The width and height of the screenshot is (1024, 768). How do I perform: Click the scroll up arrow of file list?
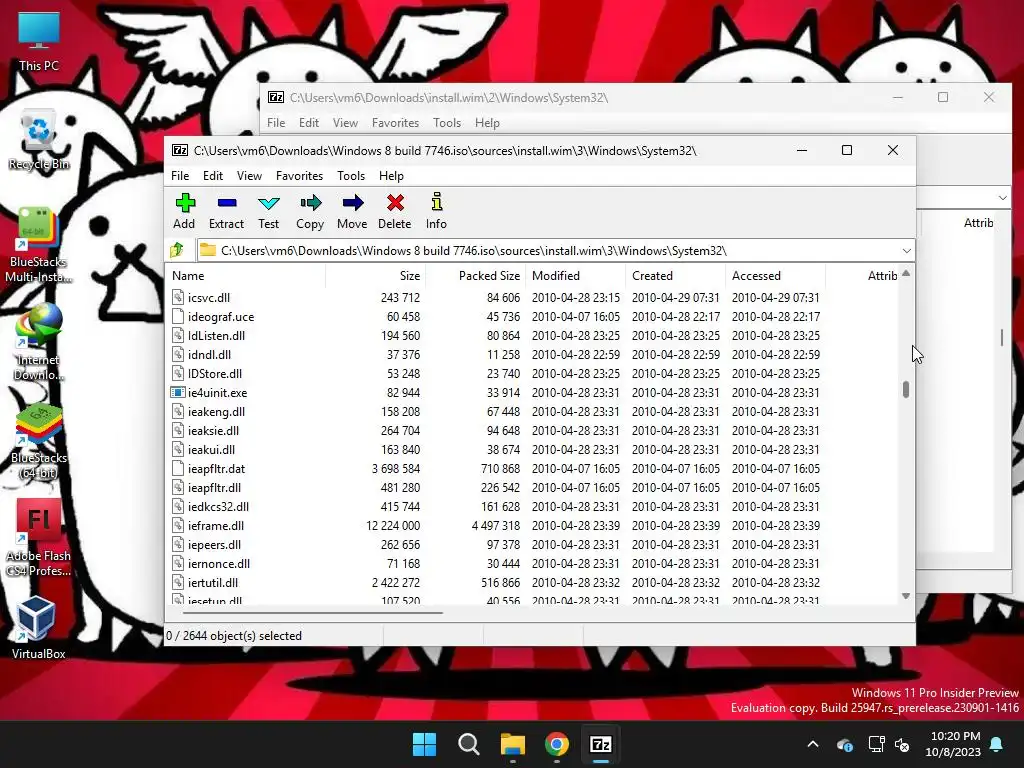coord(906,274)
